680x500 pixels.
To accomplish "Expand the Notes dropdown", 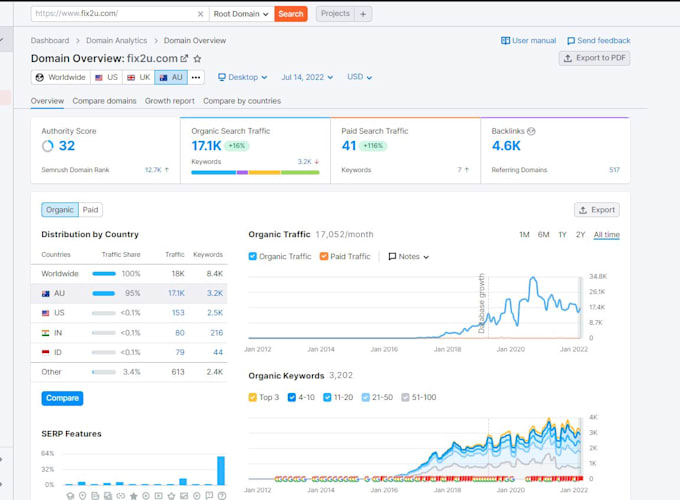I will (409, 256).
